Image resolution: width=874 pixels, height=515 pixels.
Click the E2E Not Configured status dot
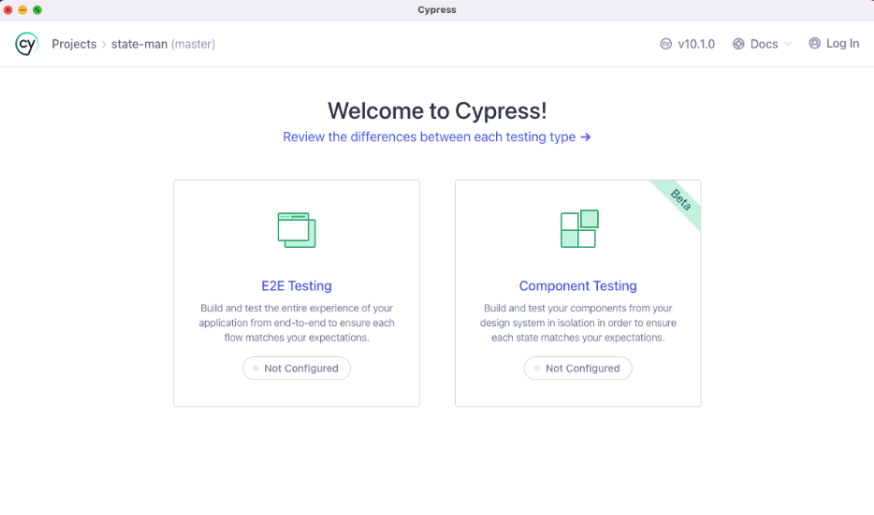256,368
